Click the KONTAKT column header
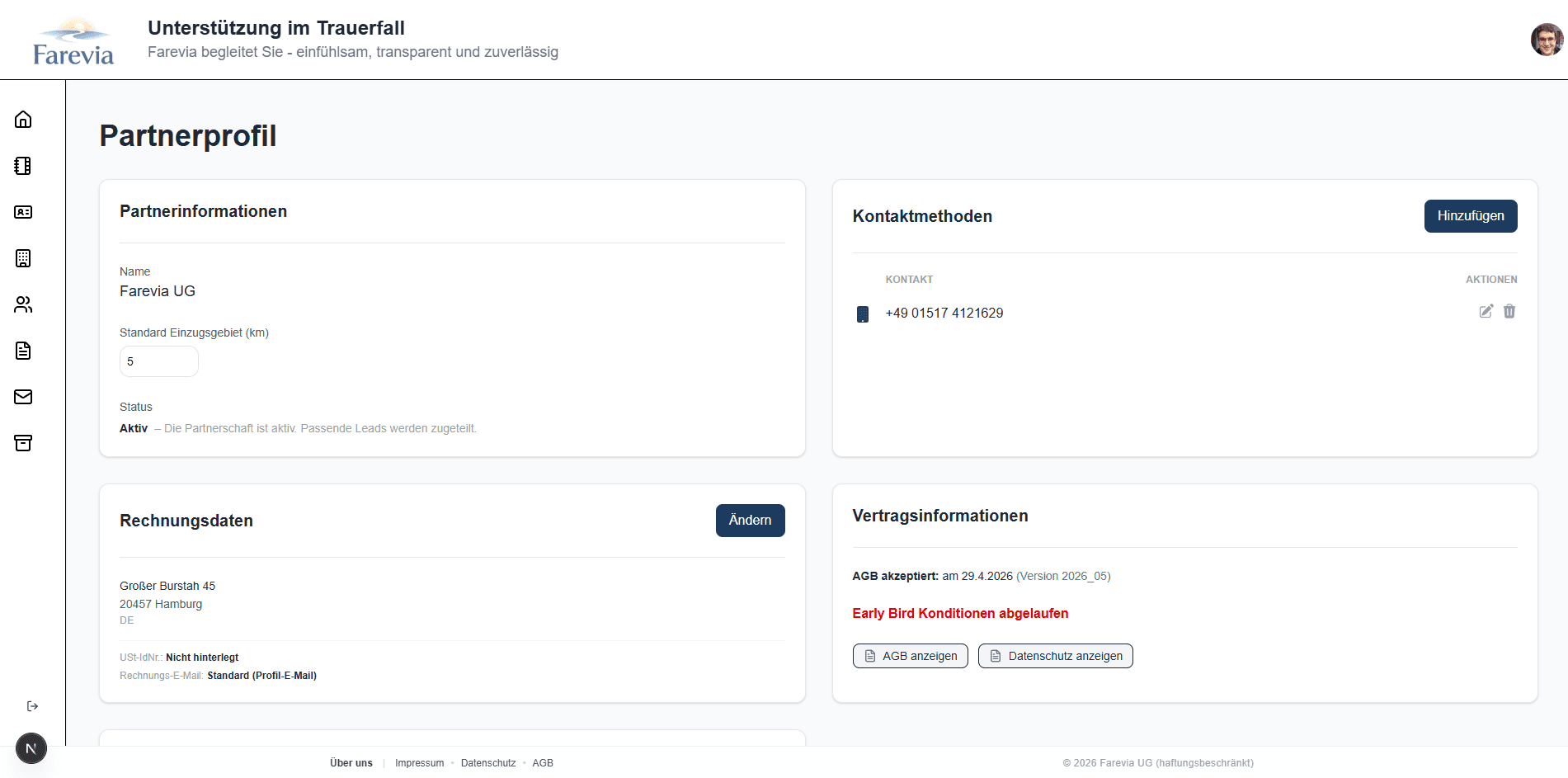 (x=909, y=280)
